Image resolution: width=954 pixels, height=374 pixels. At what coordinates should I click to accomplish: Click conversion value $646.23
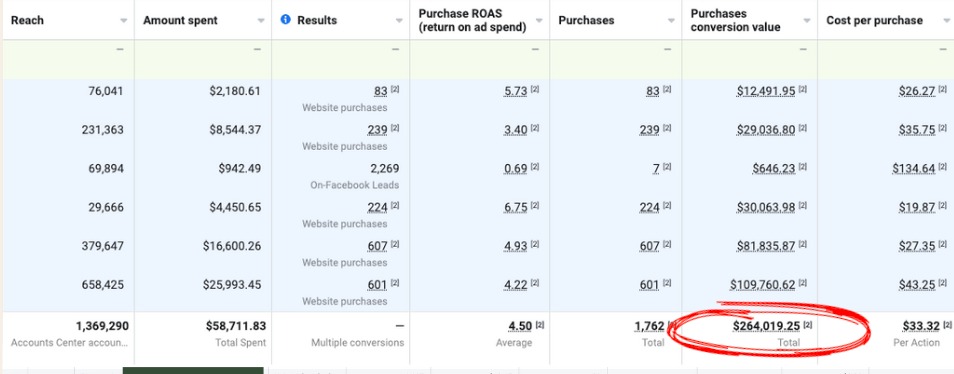(x=774, y=168)
